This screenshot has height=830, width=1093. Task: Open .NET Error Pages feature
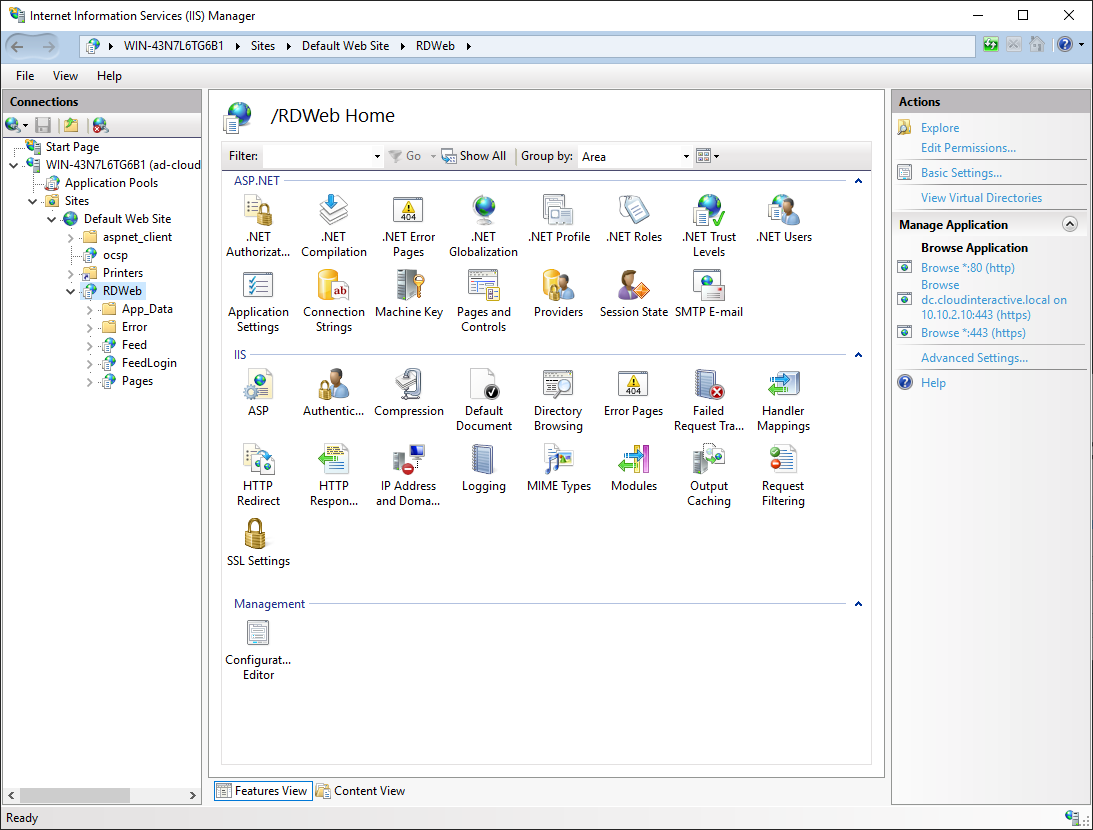(408, 226)
